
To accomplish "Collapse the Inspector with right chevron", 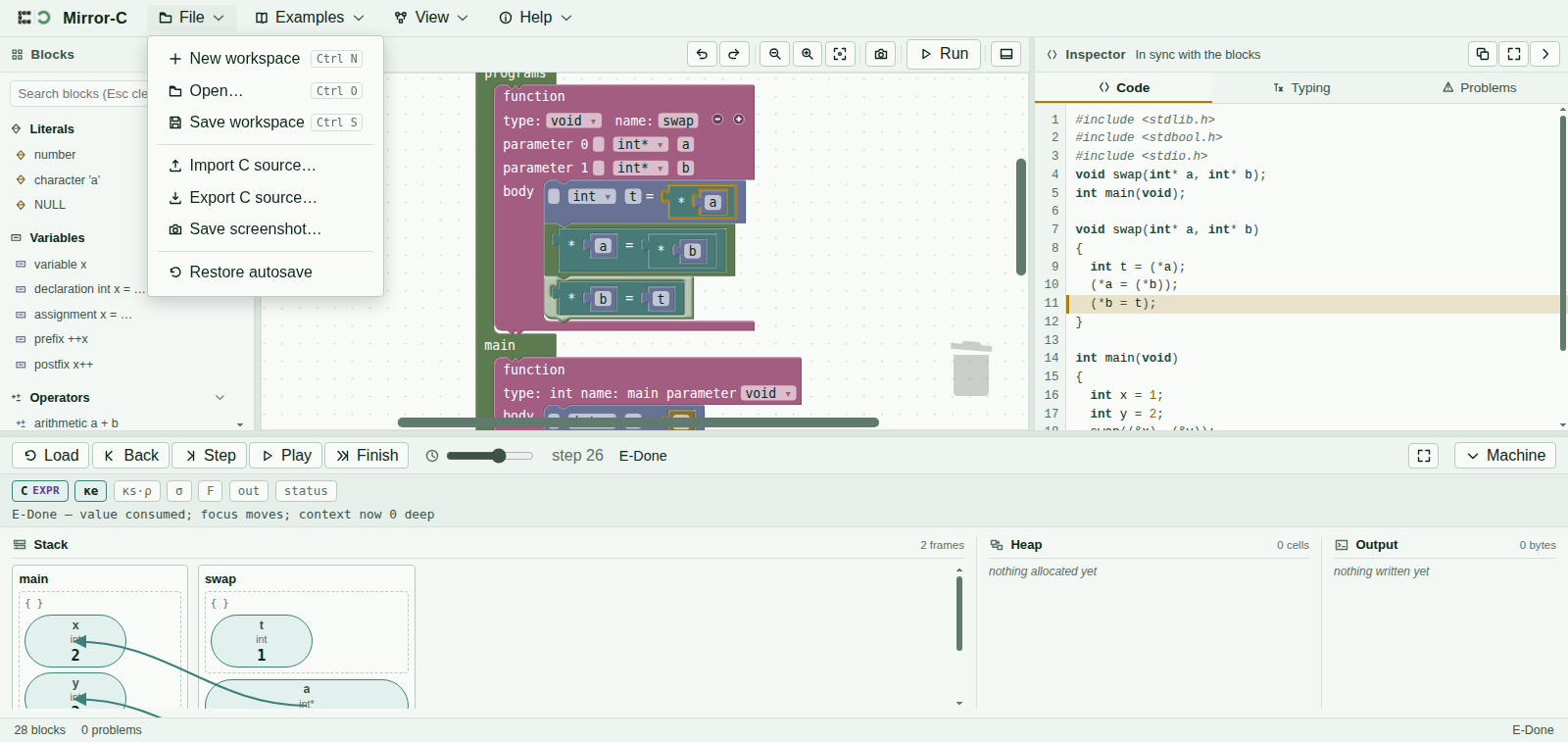I will coord(1545,54).
